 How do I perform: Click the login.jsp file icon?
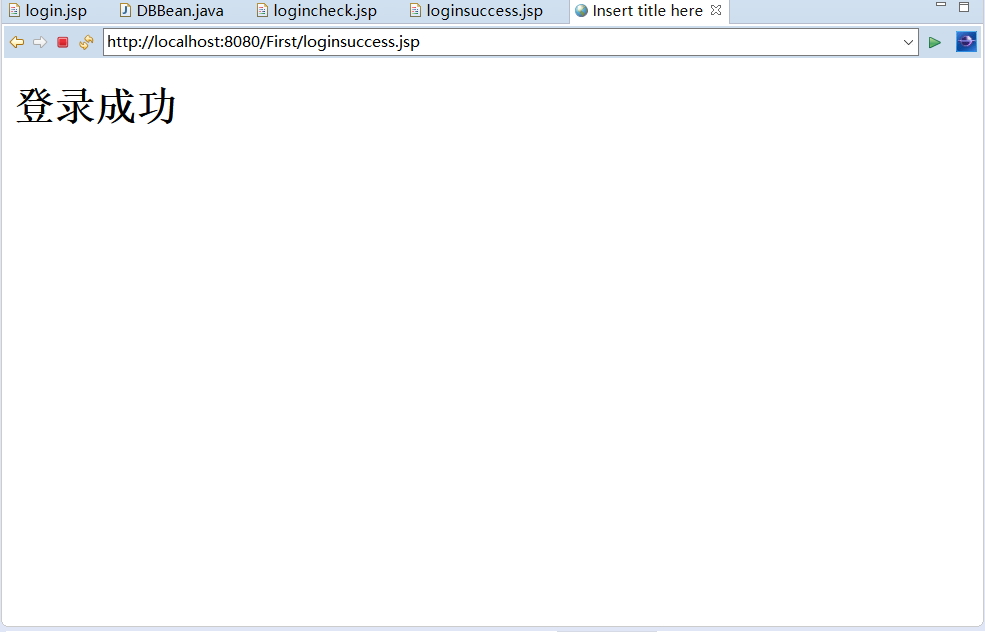14,11
